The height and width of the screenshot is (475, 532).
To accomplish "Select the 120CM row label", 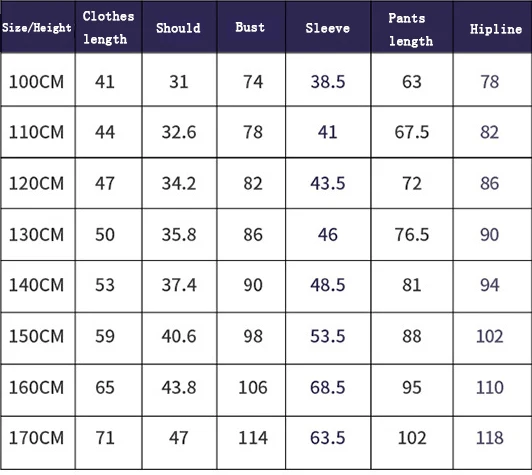I will [36, 184].
